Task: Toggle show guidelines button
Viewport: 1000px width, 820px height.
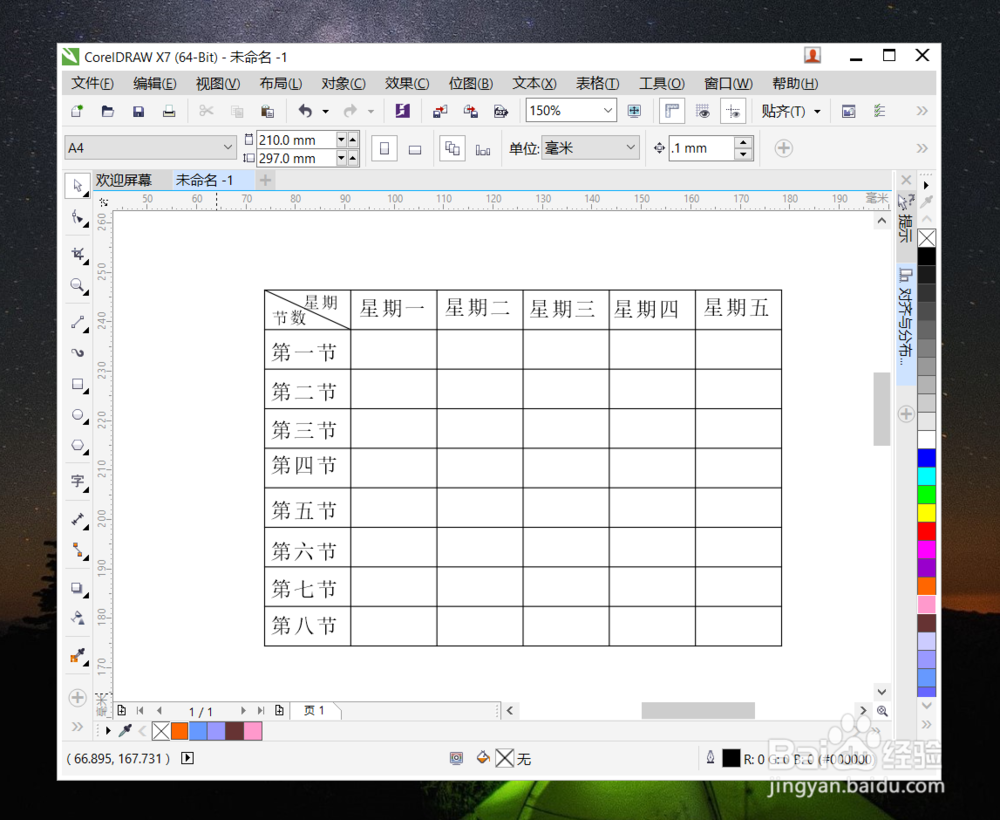Action: (x=733, y=111)
